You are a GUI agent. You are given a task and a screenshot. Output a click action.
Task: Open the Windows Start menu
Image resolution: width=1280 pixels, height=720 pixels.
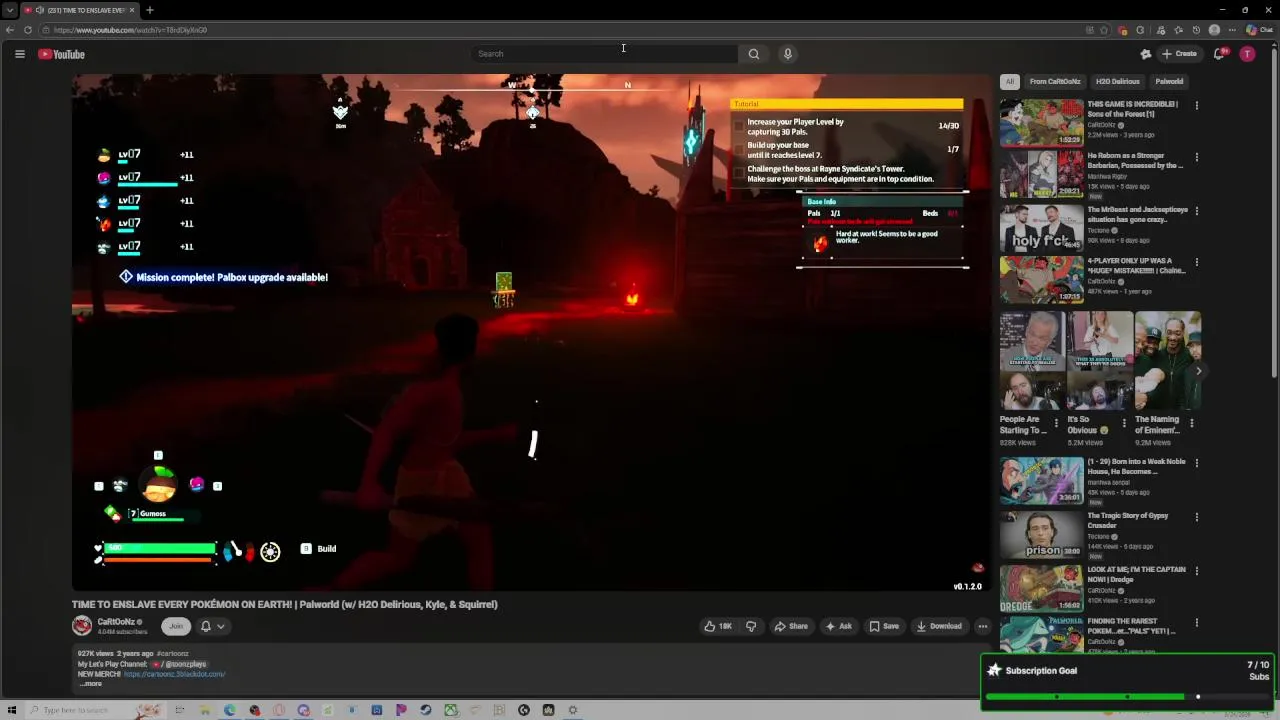coord(12,710)
